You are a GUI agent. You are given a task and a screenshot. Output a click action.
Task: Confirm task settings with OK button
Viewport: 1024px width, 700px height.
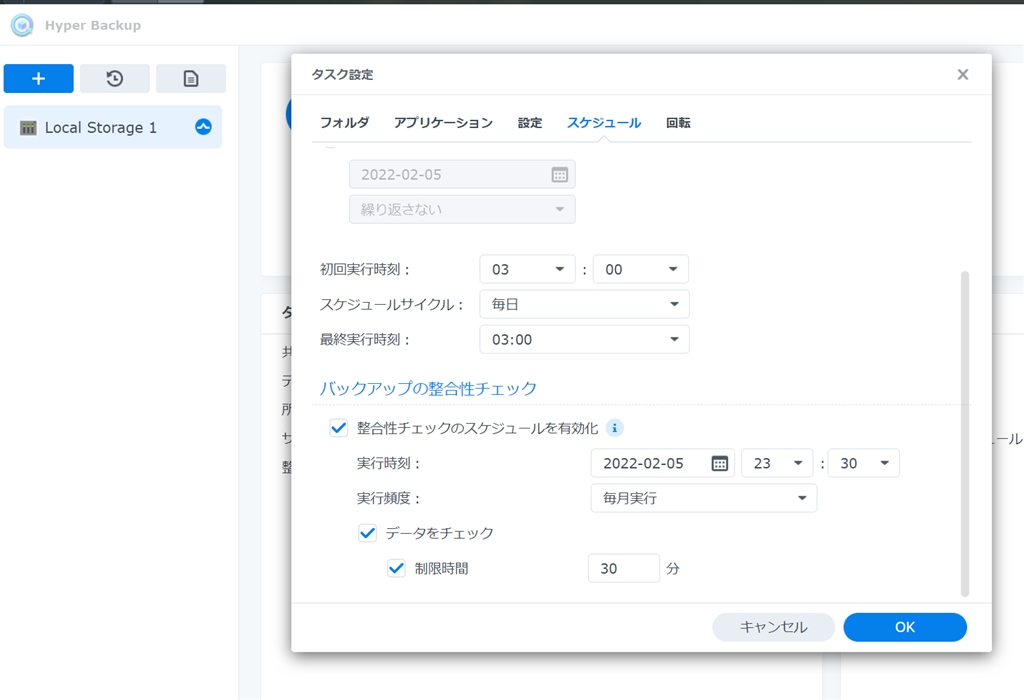[x=905, y=627]
